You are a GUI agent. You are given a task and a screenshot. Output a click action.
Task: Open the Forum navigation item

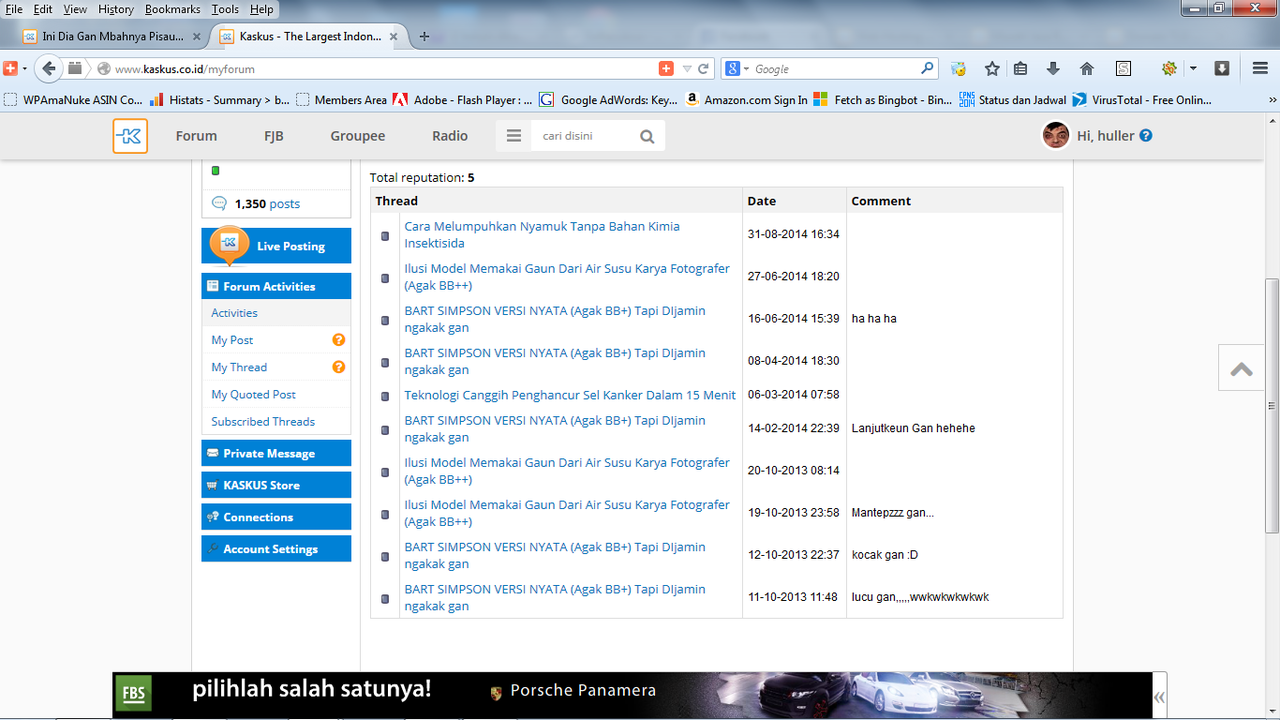click(x=196, y=136)
